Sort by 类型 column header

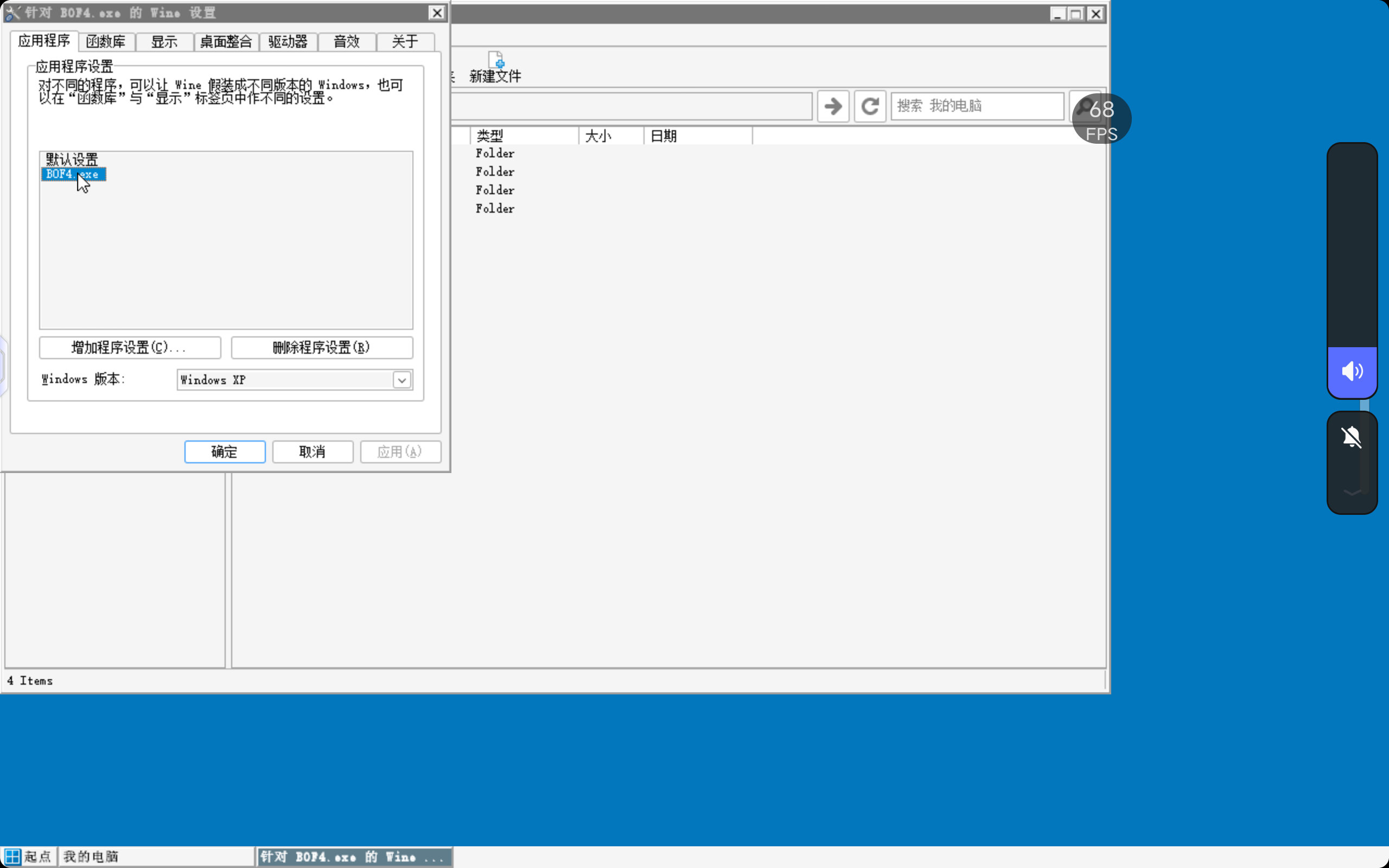coord(524,136)
